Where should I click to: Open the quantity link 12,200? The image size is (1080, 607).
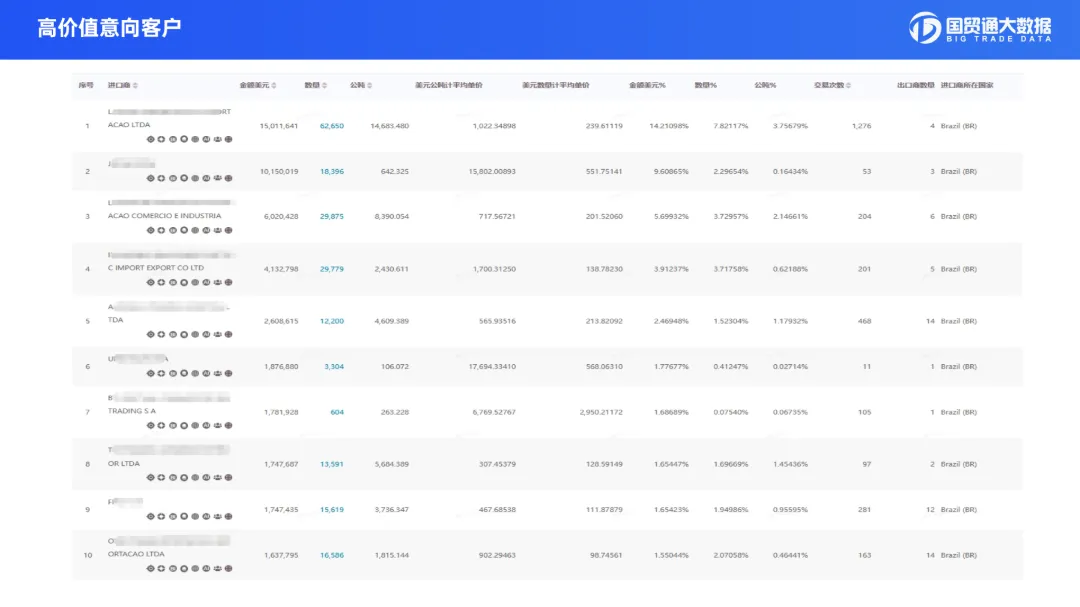331,321
